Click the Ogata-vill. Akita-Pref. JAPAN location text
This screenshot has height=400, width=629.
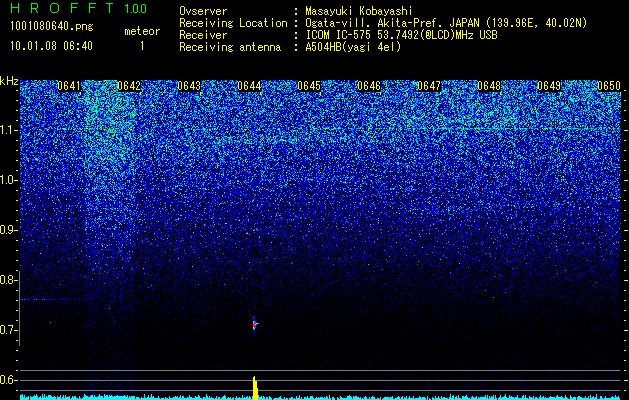(446, 23)
